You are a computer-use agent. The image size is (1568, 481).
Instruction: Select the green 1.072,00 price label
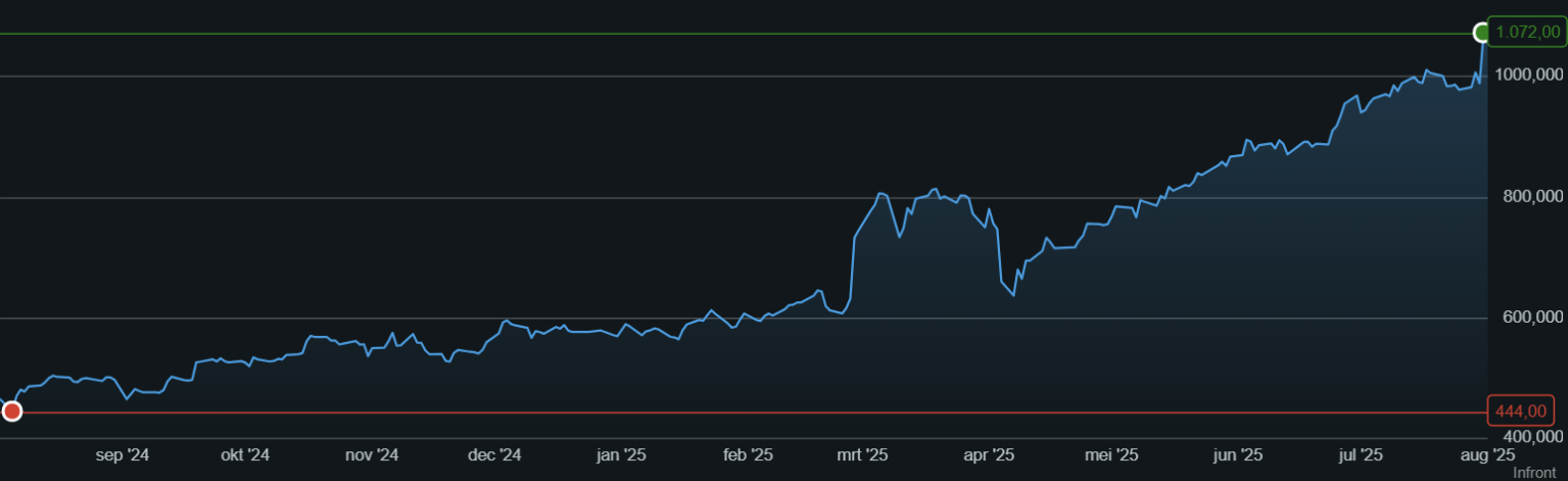[1526, 33]
